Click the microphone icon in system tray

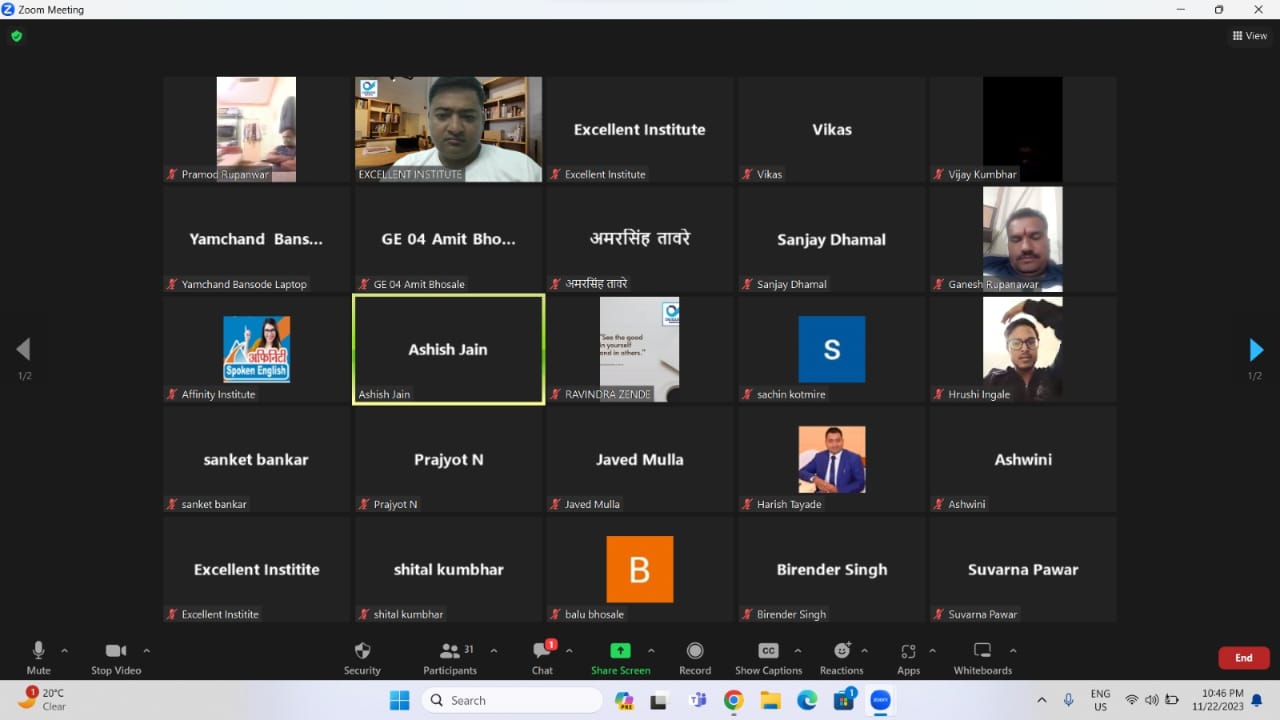[x=1069, y=700]
